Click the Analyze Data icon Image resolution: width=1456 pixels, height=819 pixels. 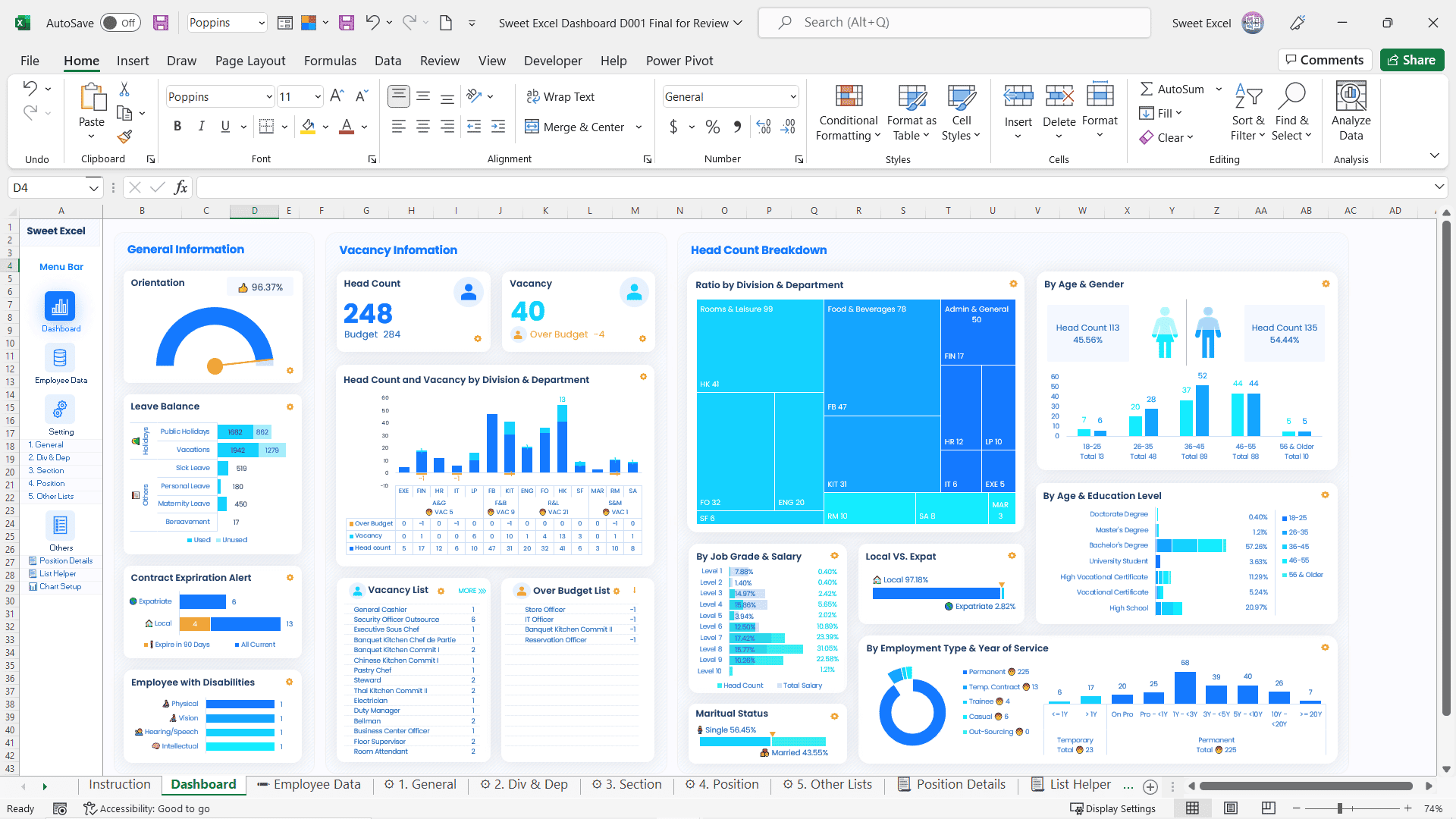[x=1351, y=112]
